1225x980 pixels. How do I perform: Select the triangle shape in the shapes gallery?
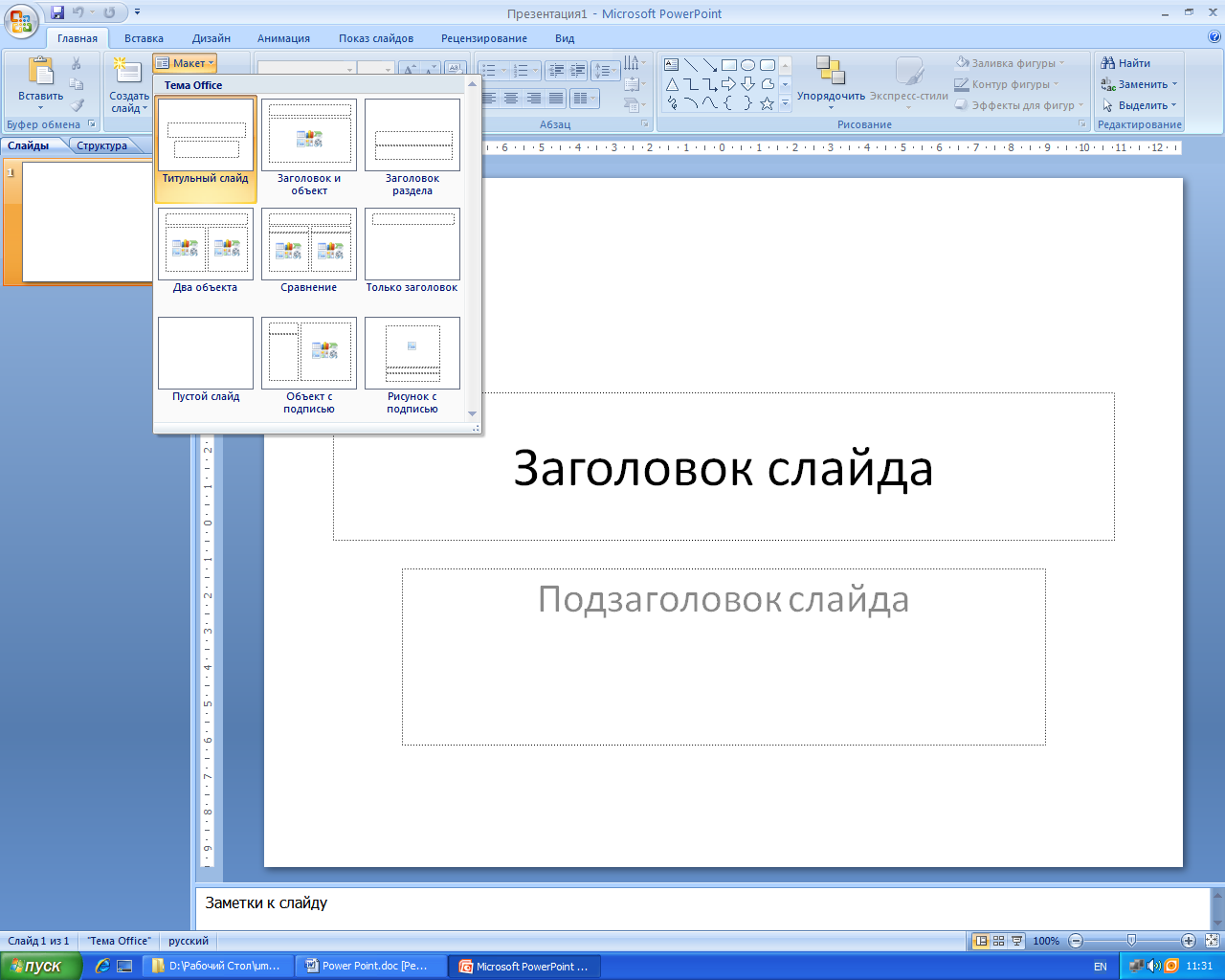(672, 84)
